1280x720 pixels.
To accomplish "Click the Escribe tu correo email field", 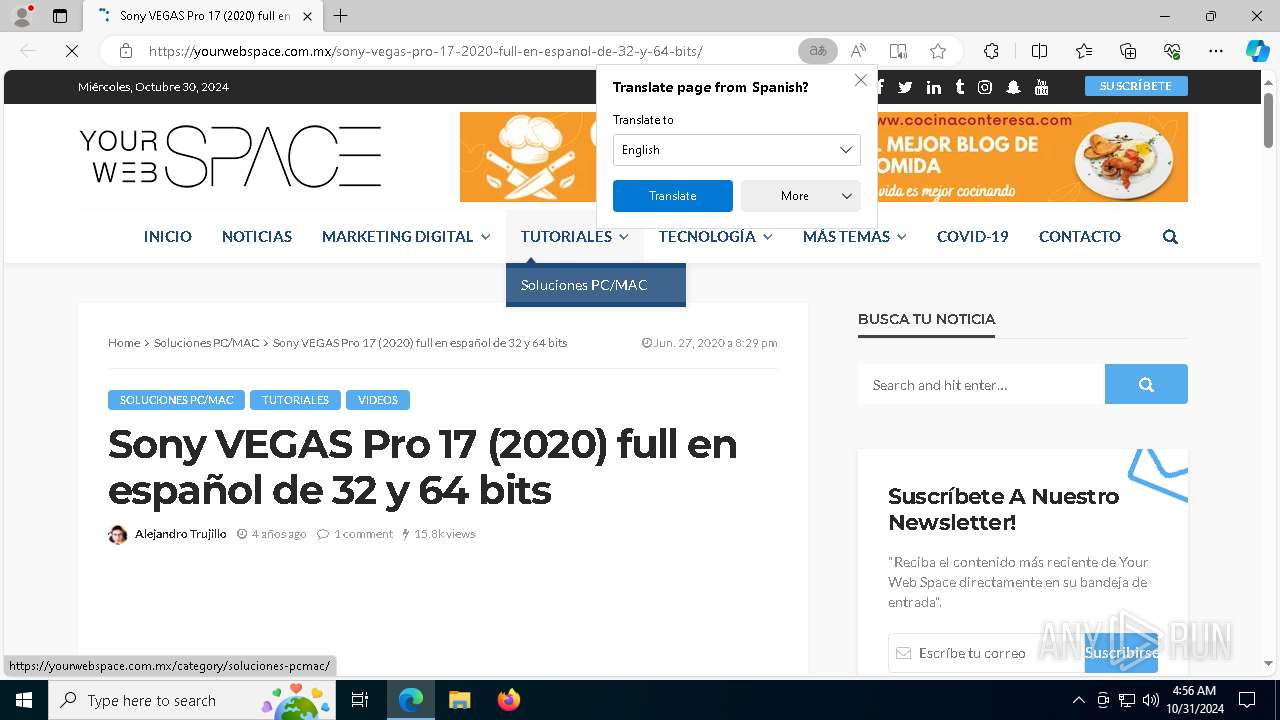I will tap(986, 653).
